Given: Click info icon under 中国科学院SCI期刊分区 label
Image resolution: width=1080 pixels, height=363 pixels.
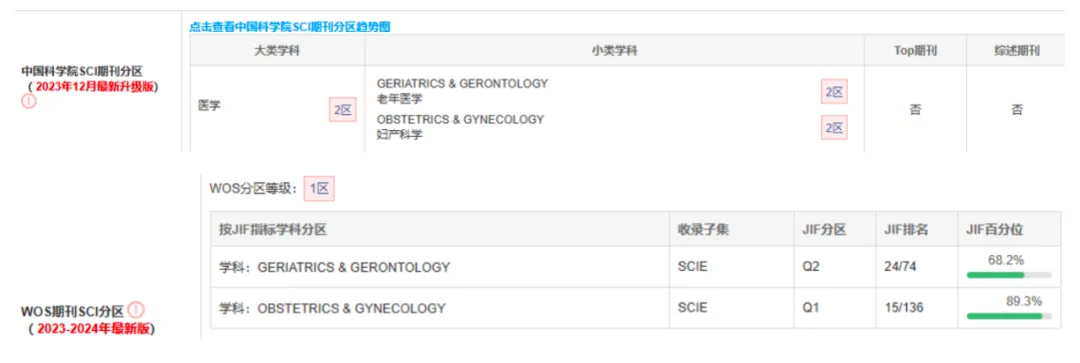Looking at the screenshot, I should point(28,101).
